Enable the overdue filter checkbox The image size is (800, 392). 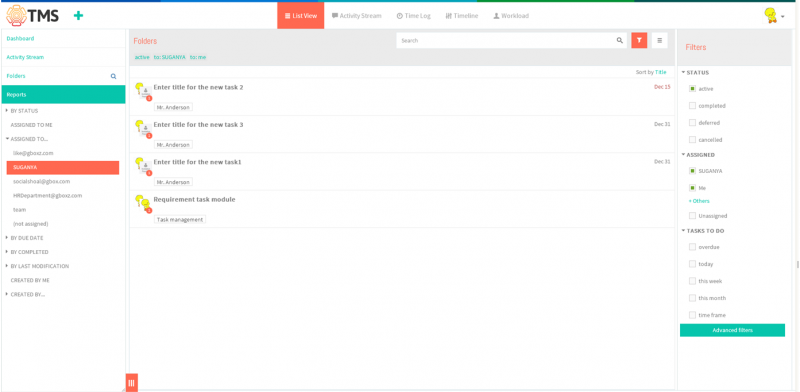point(692,247)
